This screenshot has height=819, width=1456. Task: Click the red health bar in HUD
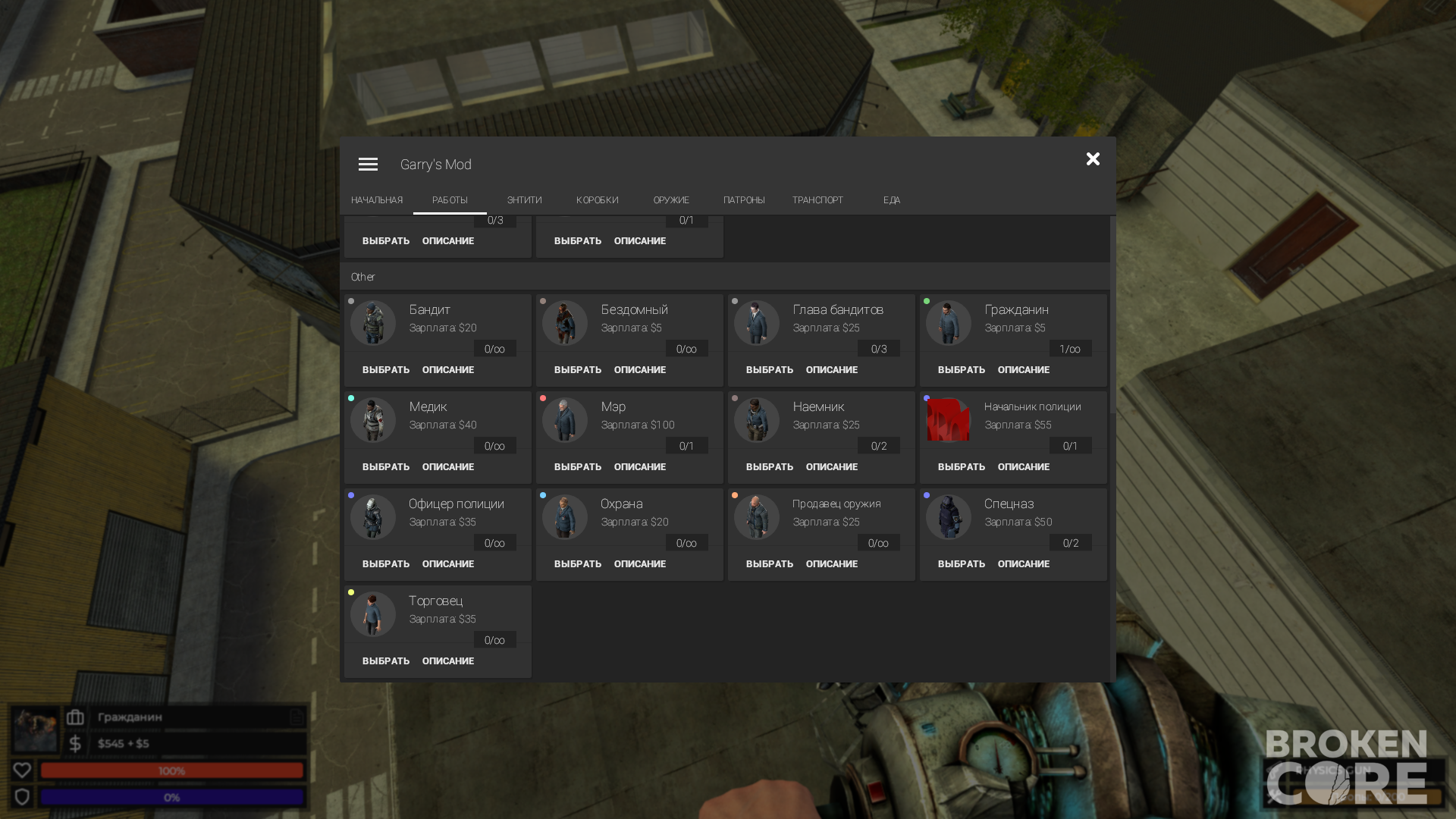coord(172,770)
